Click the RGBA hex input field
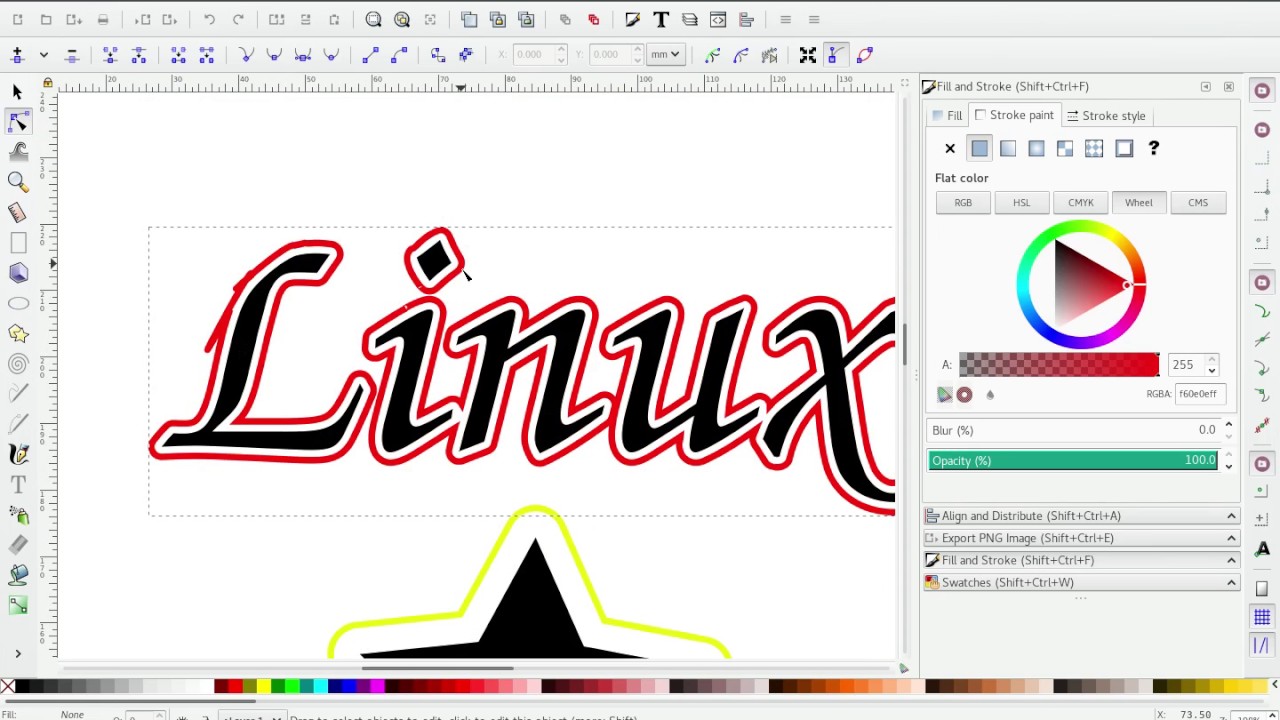This screenshot has width=1280, height=720. click(x=1200, y=394)
